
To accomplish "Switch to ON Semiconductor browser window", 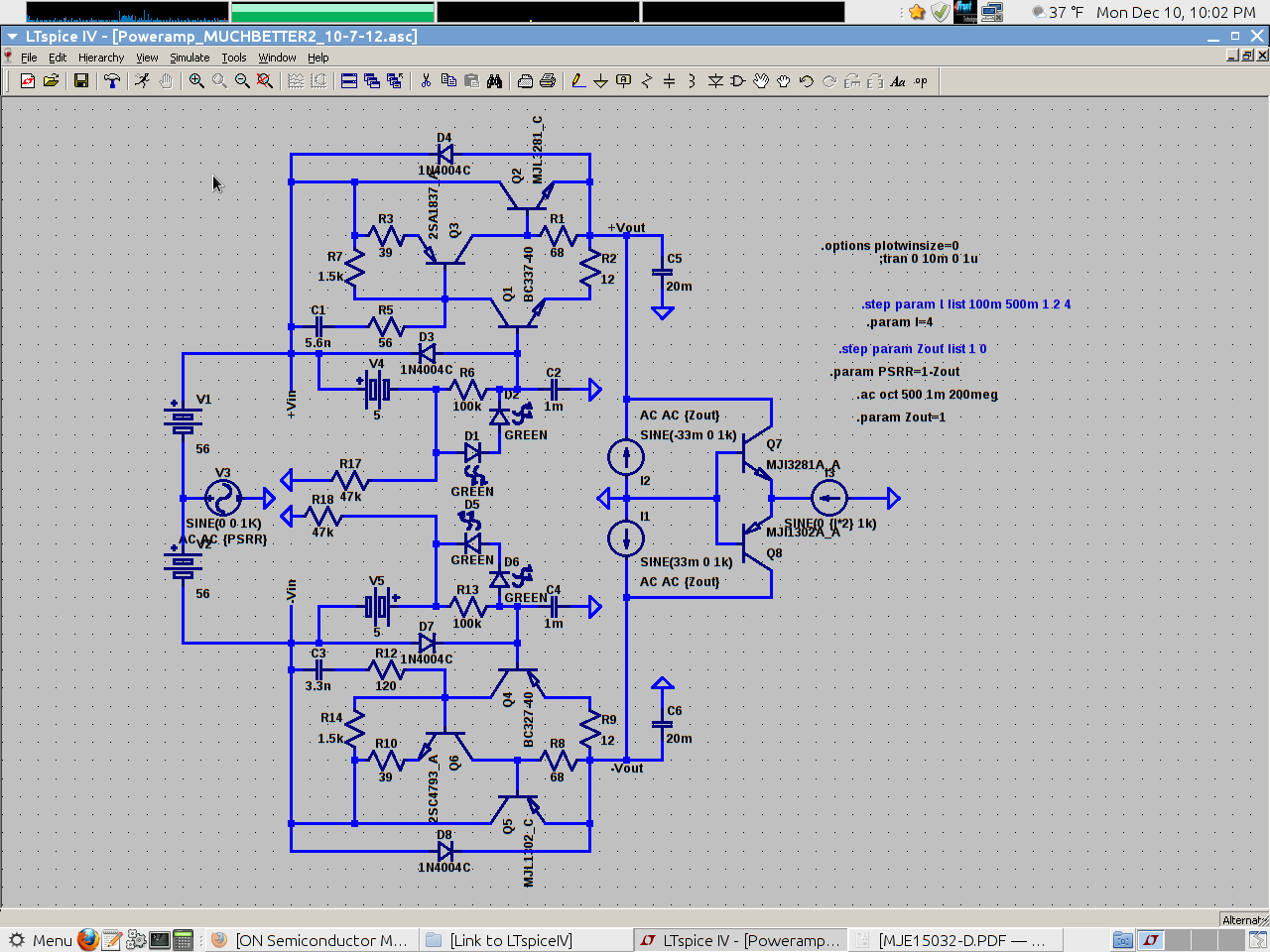I will [311, 940].
